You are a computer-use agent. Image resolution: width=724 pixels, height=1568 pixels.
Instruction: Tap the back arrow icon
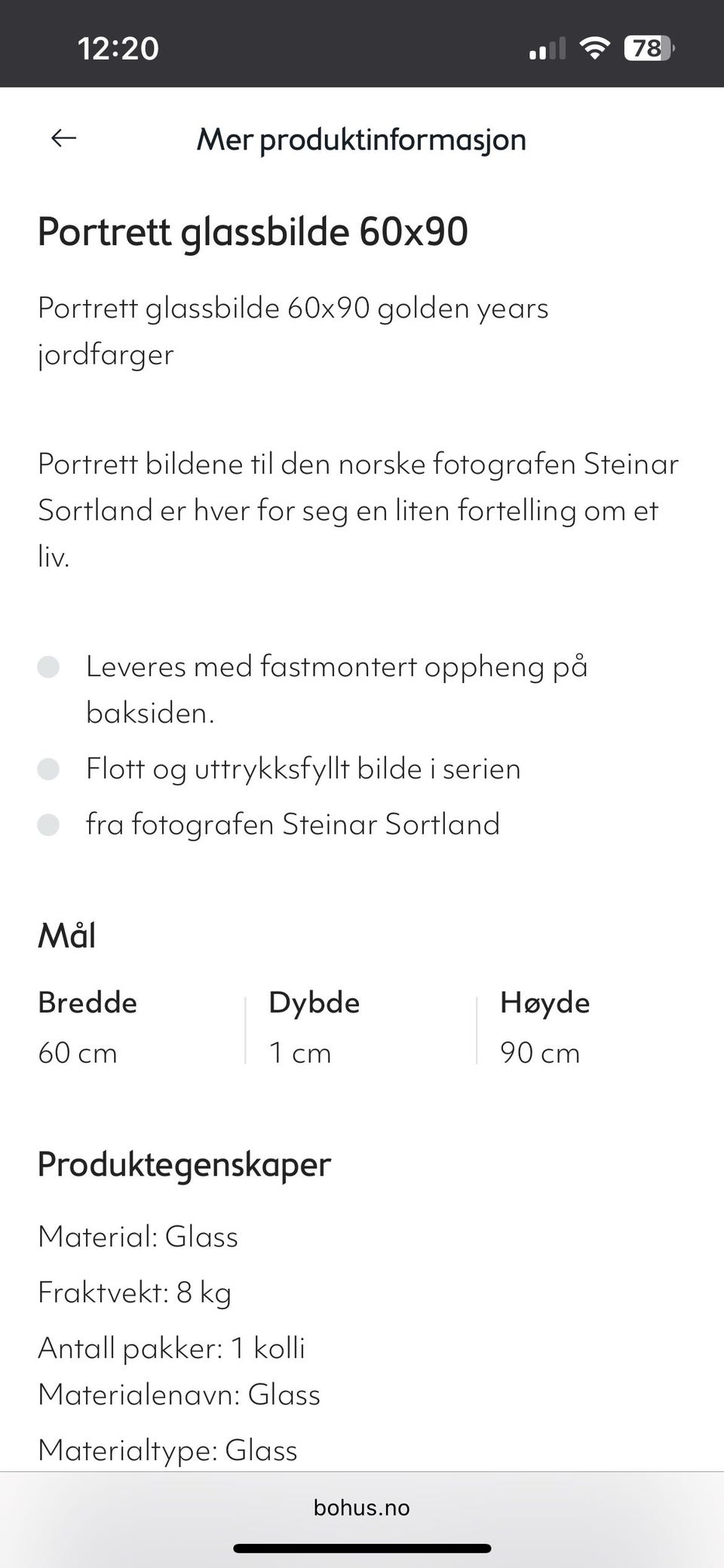(63, 138)
